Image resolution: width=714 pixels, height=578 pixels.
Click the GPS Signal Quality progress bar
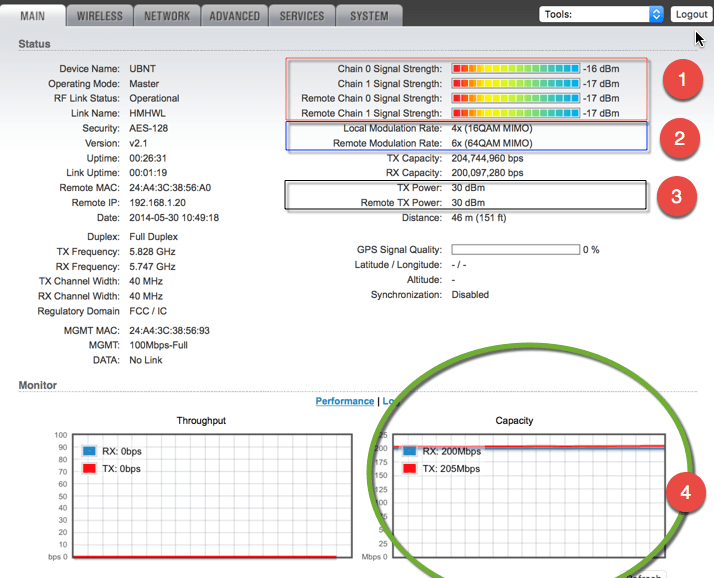(x=515, y=250)
